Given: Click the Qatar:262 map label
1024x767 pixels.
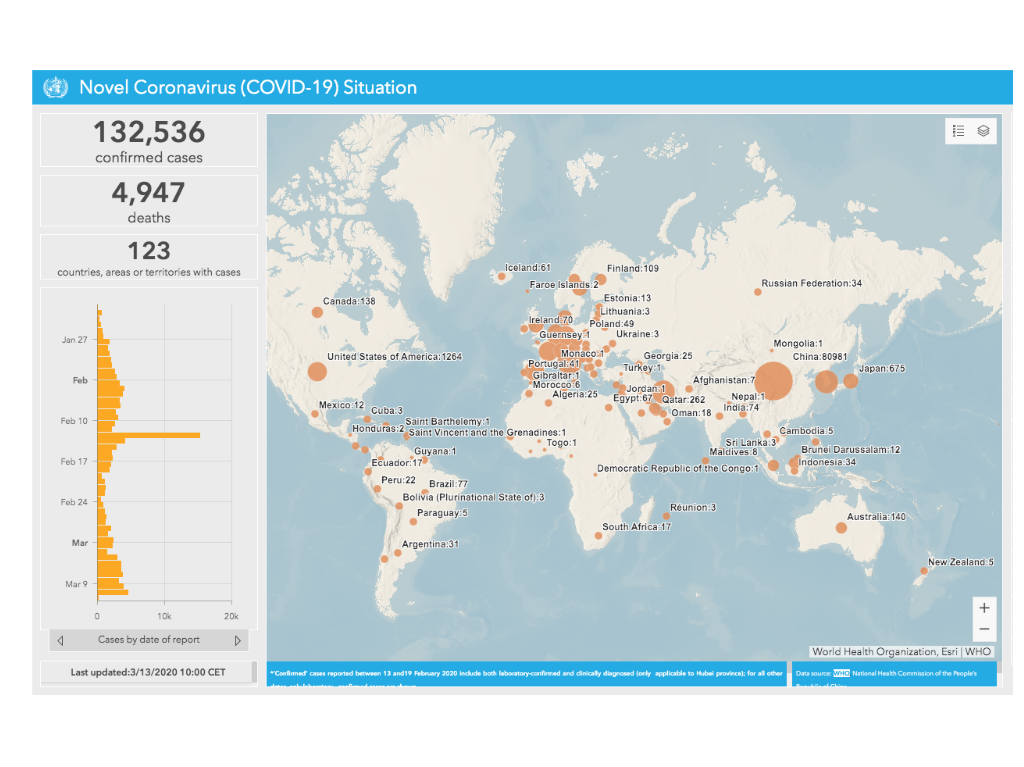Looking at the screenshot, I should coord(684,400).
